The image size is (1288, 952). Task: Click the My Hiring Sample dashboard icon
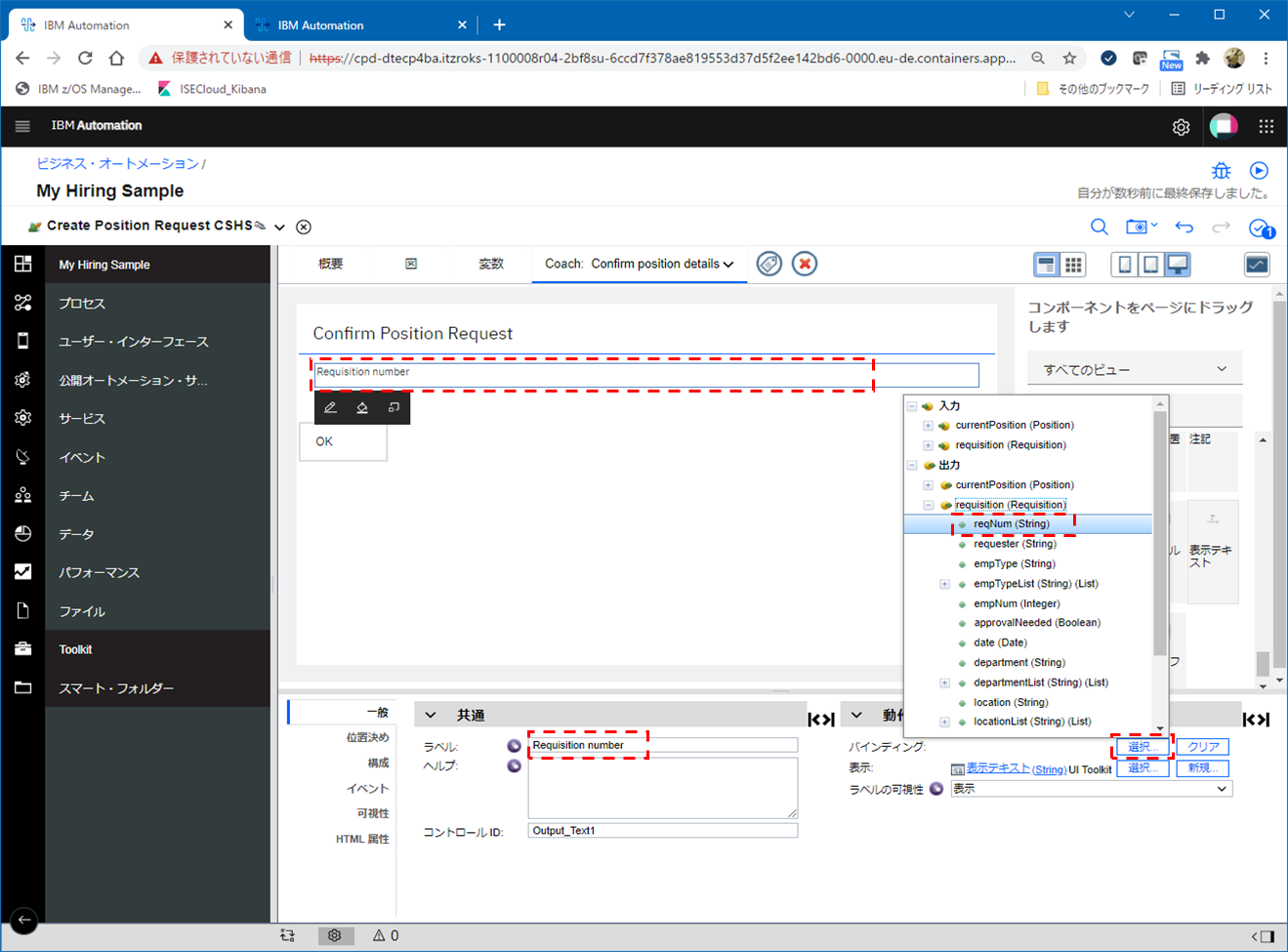tap(22, 265)
